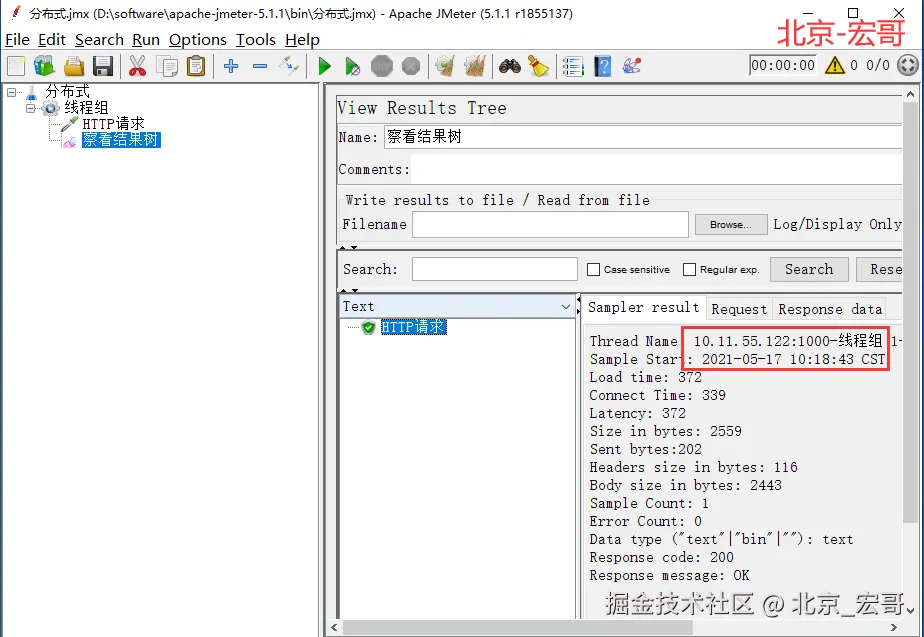Click the Toggle enable/disable icon

click(x=289, y=66)
